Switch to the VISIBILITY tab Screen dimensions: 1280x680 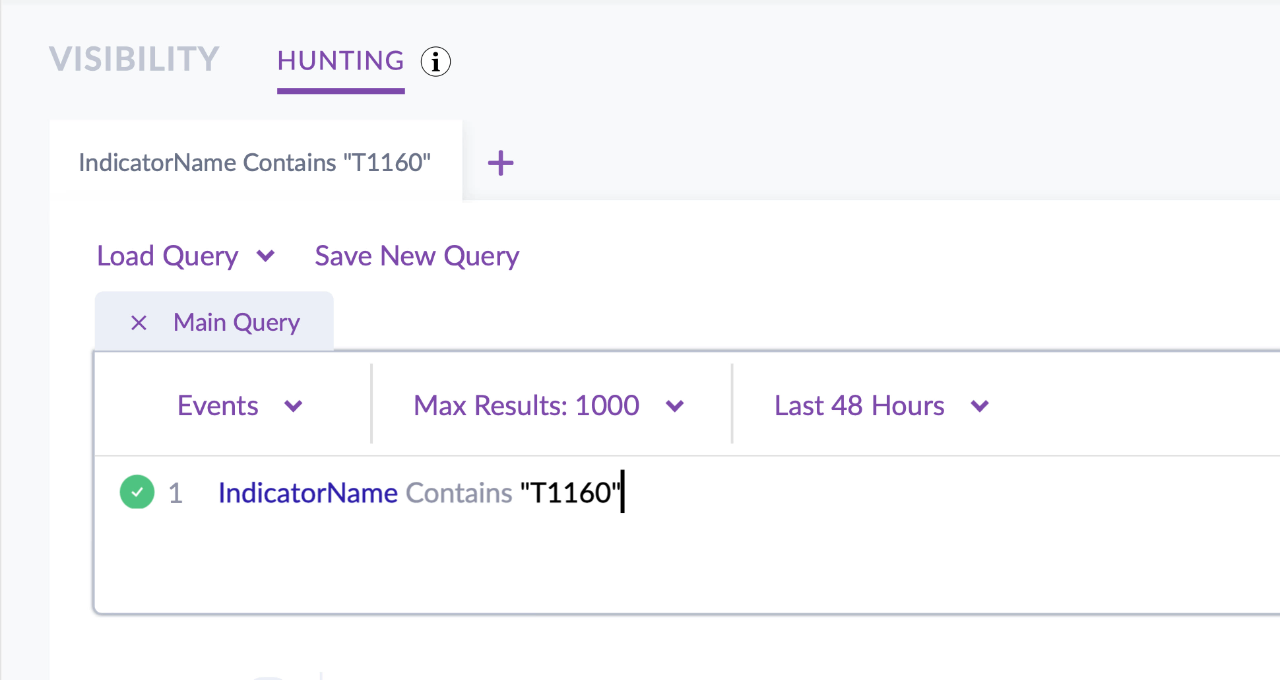pyautogui.click(x=134, y=60)
